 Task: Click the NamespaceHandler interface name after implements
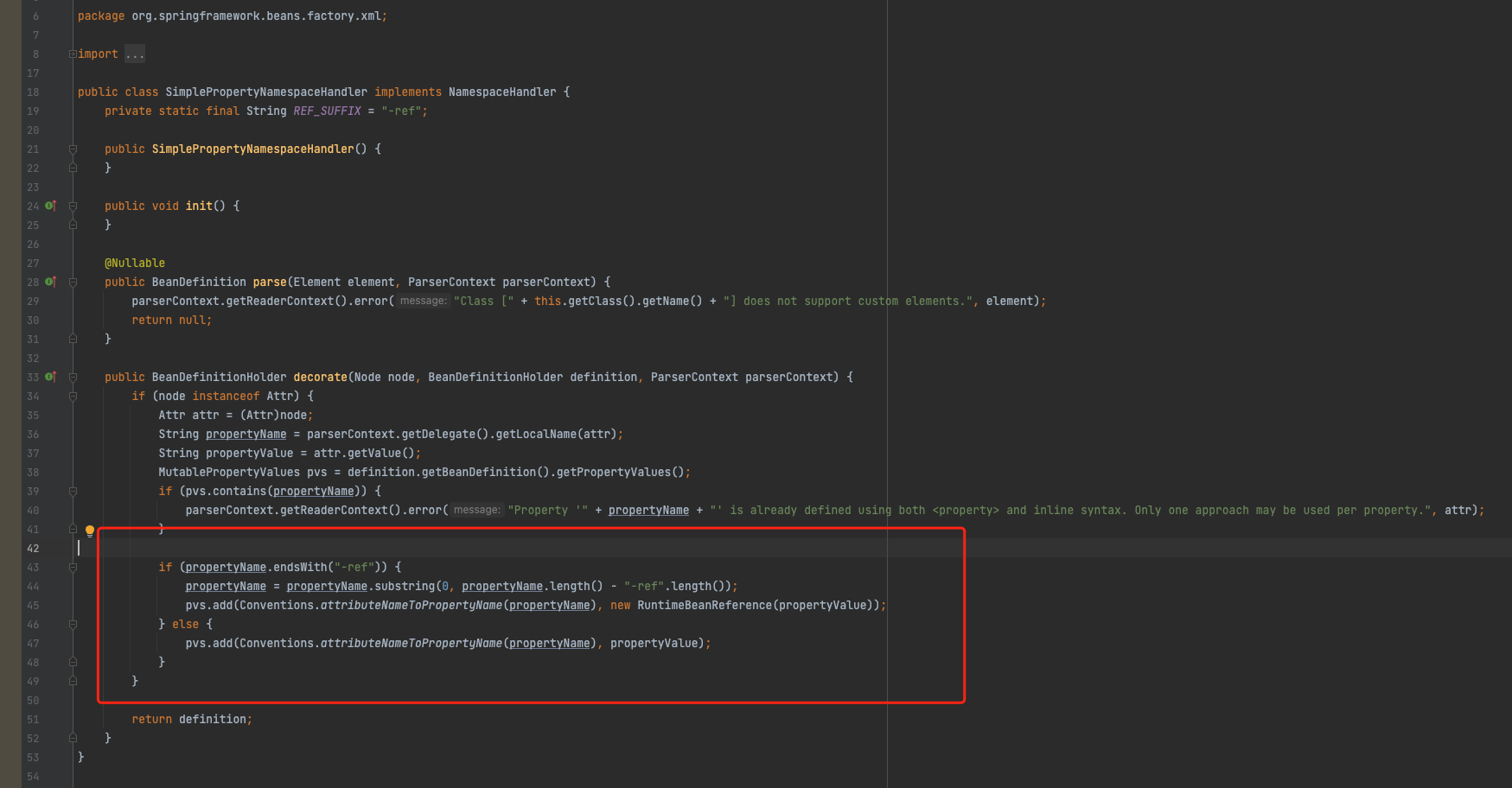[x=502, y=92]
